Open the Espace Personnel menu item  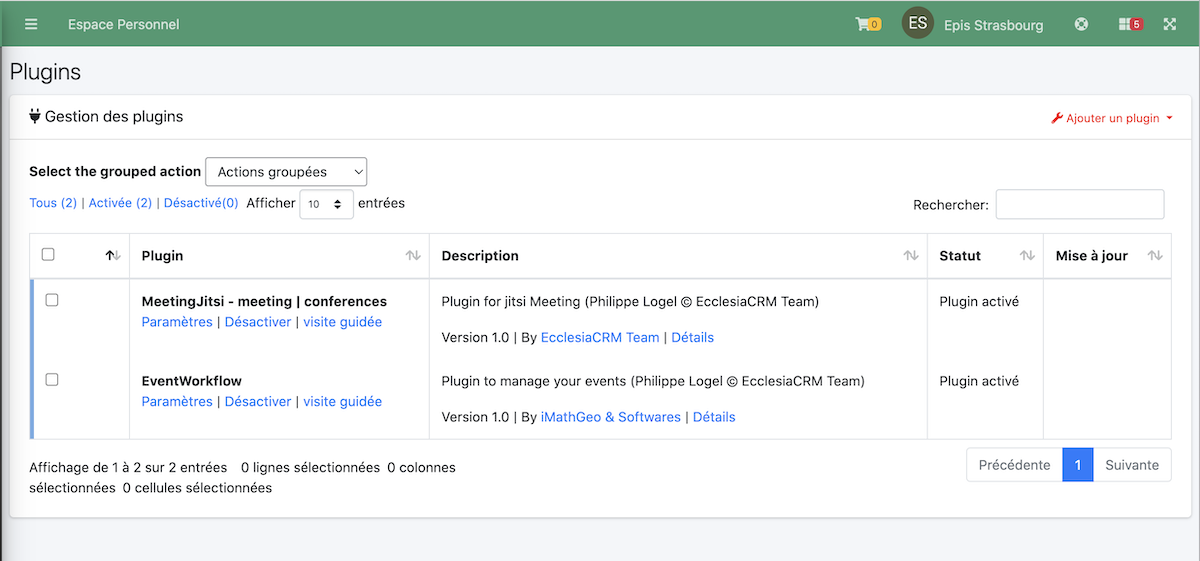point(124,24)
